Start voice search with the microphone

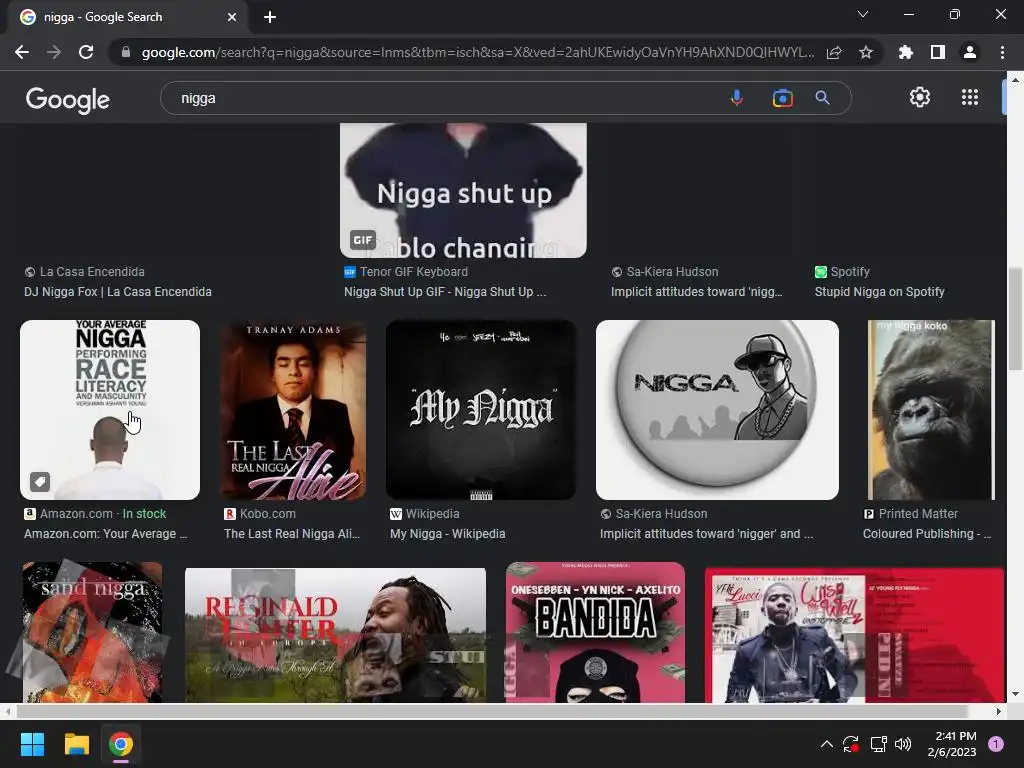tap(737, 98)
